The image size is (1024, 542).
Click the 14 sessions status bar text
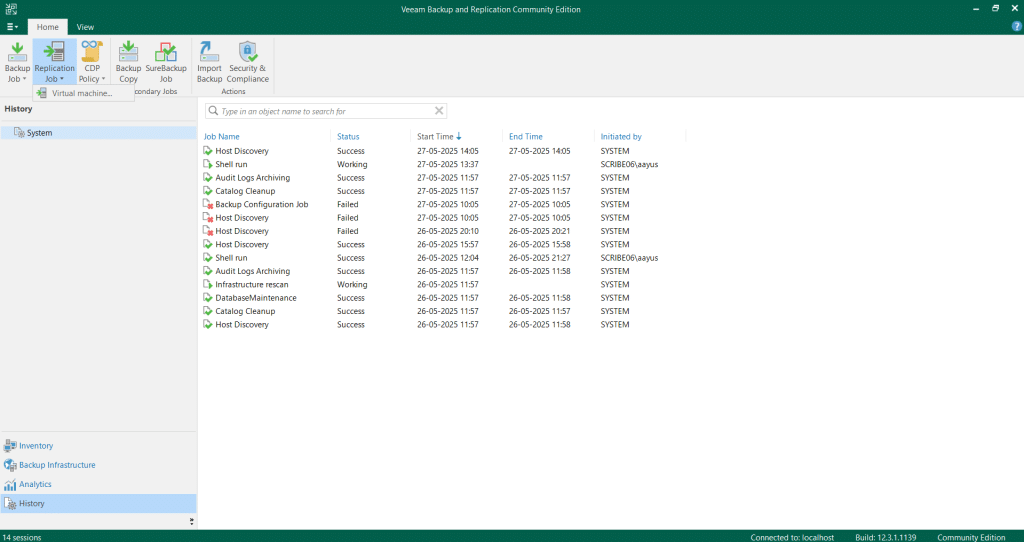[22, 537]
